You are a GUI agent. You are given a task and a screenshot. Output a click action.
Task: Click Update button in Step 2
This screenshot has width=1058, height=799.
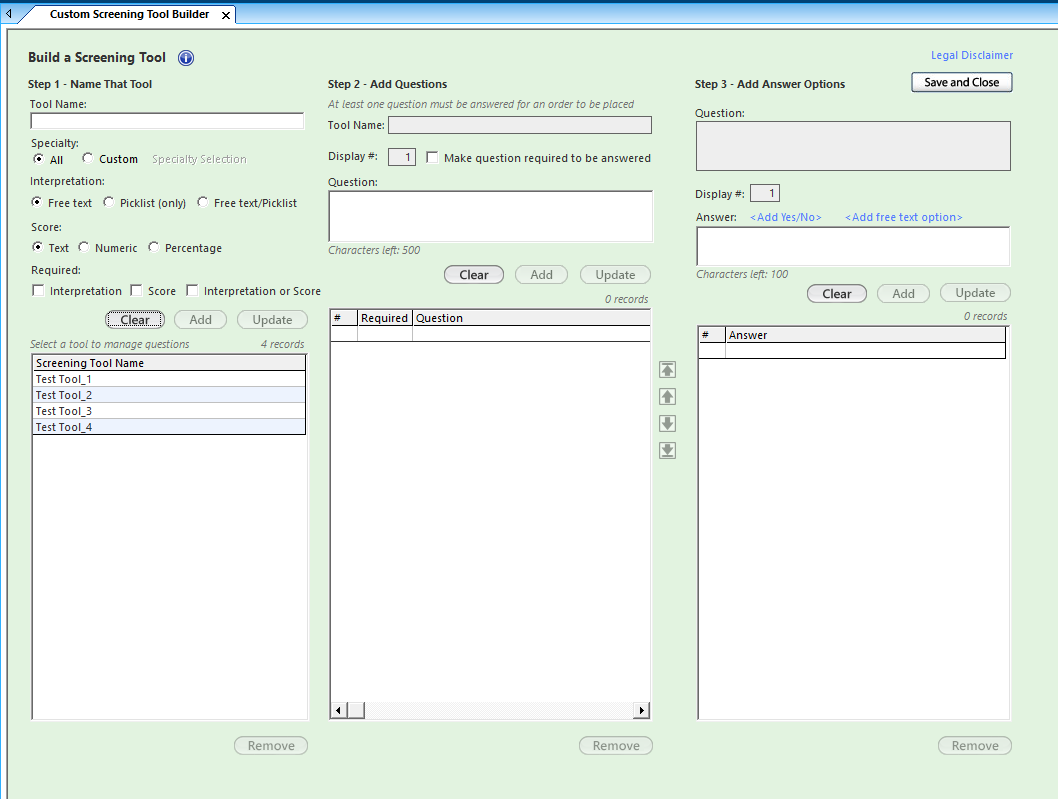(x=615, y=275)
